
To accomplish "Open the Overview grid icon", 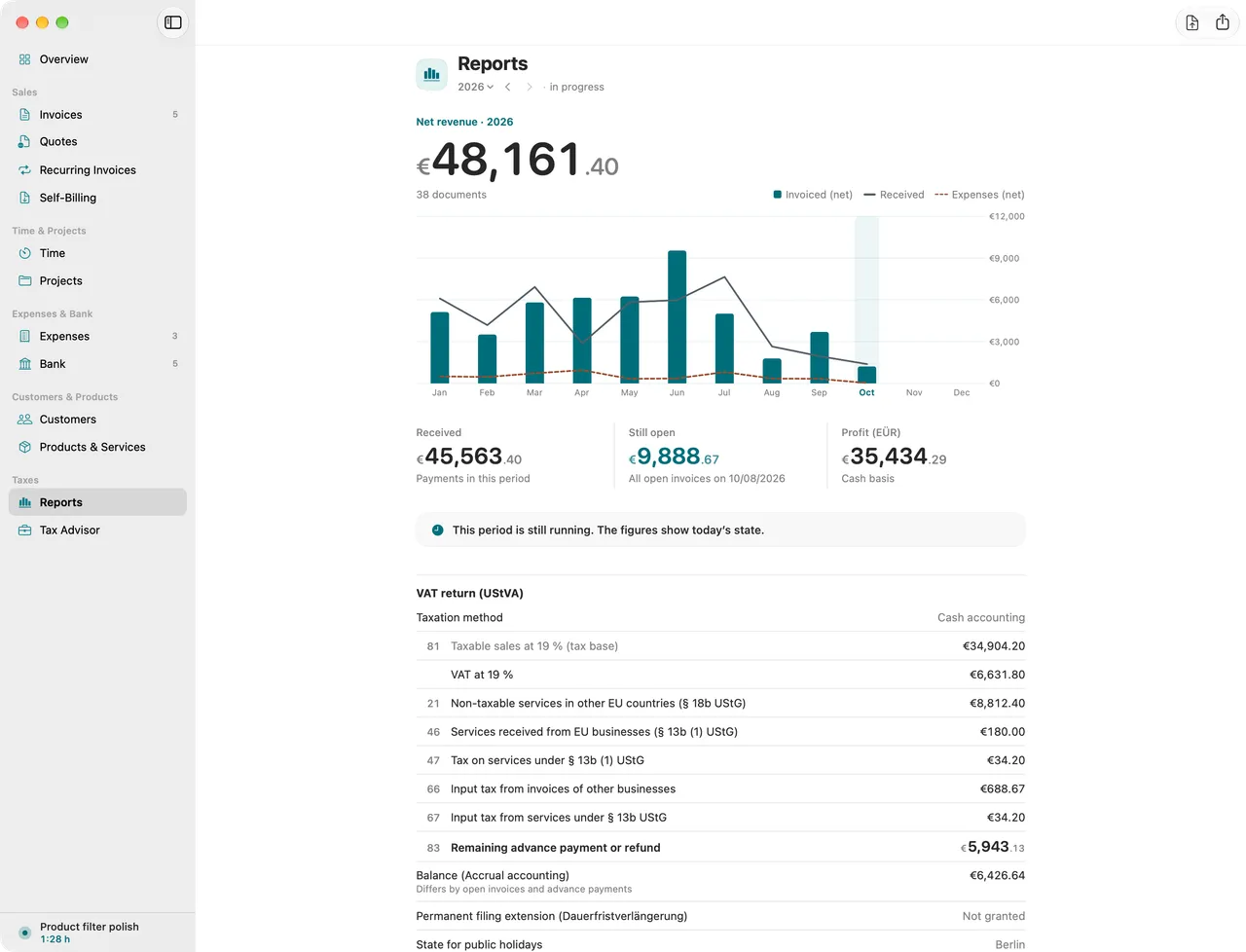I will click(x=25, y=59).
